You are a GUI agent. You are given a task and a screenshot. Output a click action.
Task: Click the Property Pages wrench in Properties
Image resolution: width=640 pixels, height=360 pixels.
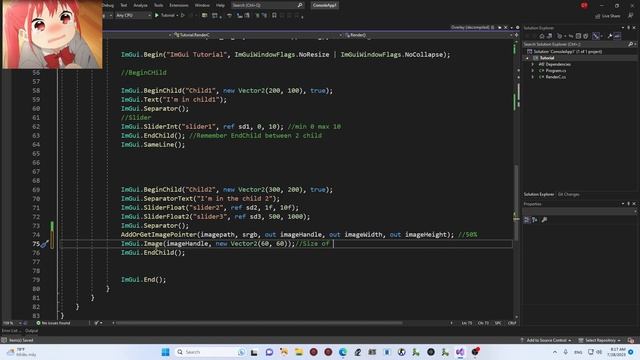click(544, 220)
